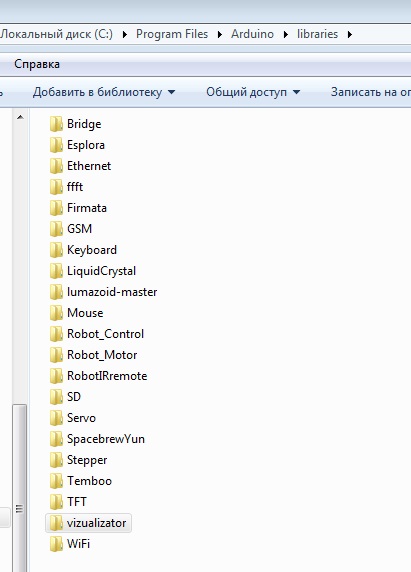Select the LiquidCrystal folder name
Viewport: 411px width, 572px height.
coord(101,271)
